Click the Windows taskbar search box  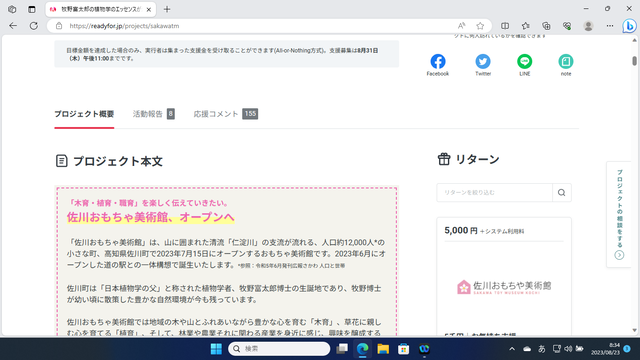279,349
